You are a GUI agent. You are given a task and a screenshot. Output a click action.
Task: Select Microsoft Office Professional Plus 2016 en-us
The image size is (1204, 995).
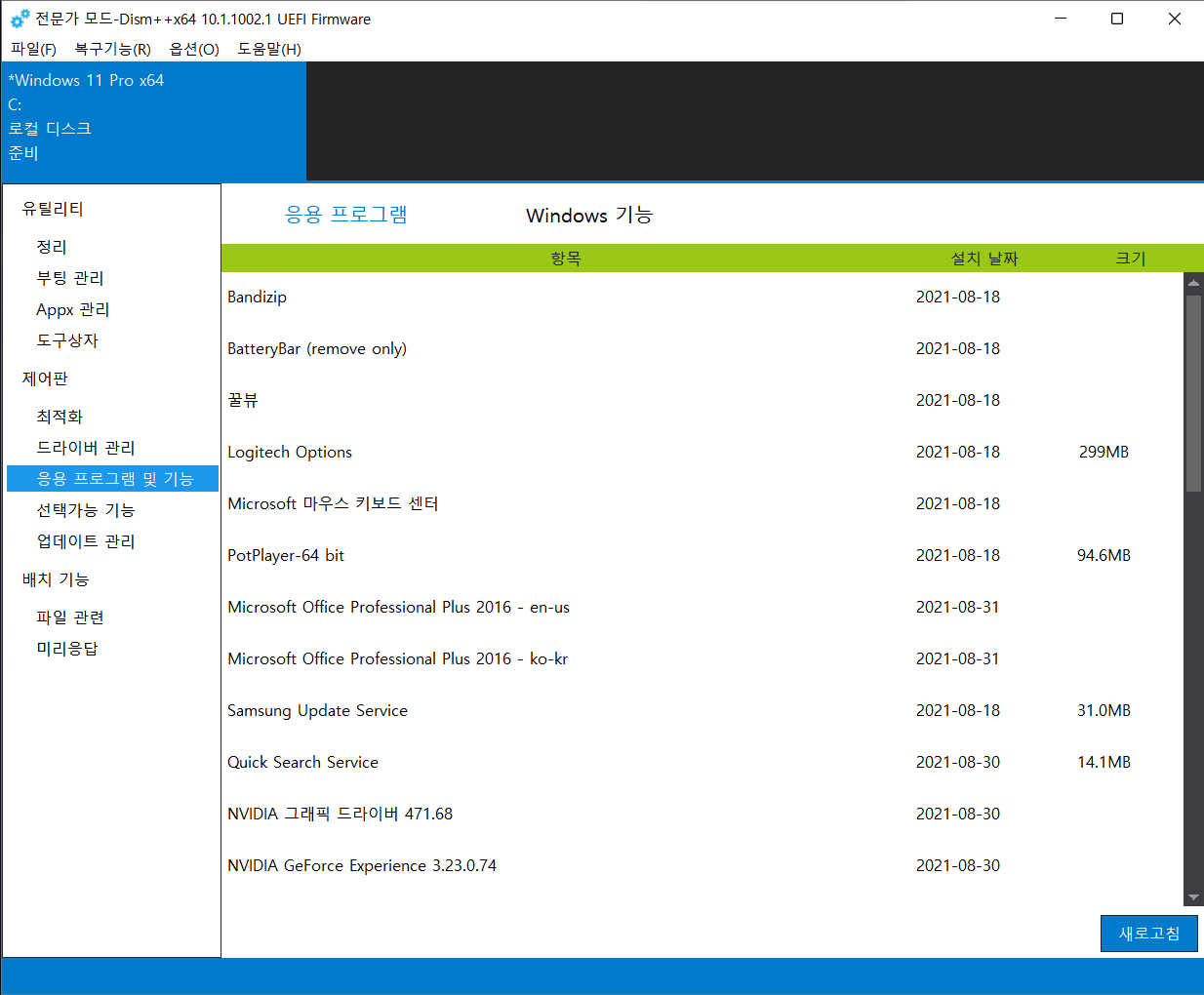[702, 608]
